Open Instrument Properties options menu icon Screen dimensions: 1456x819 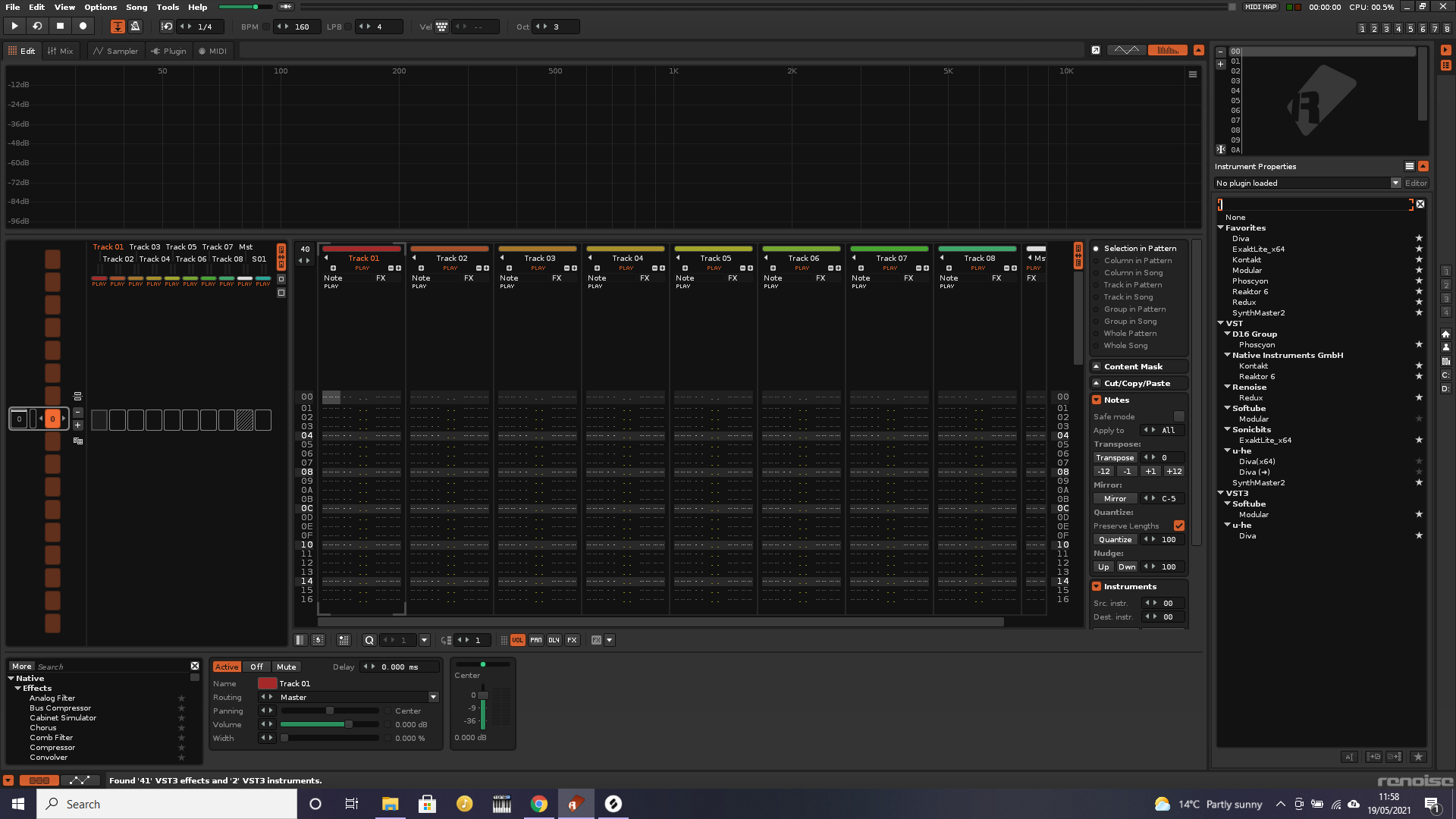[1410, 166]
